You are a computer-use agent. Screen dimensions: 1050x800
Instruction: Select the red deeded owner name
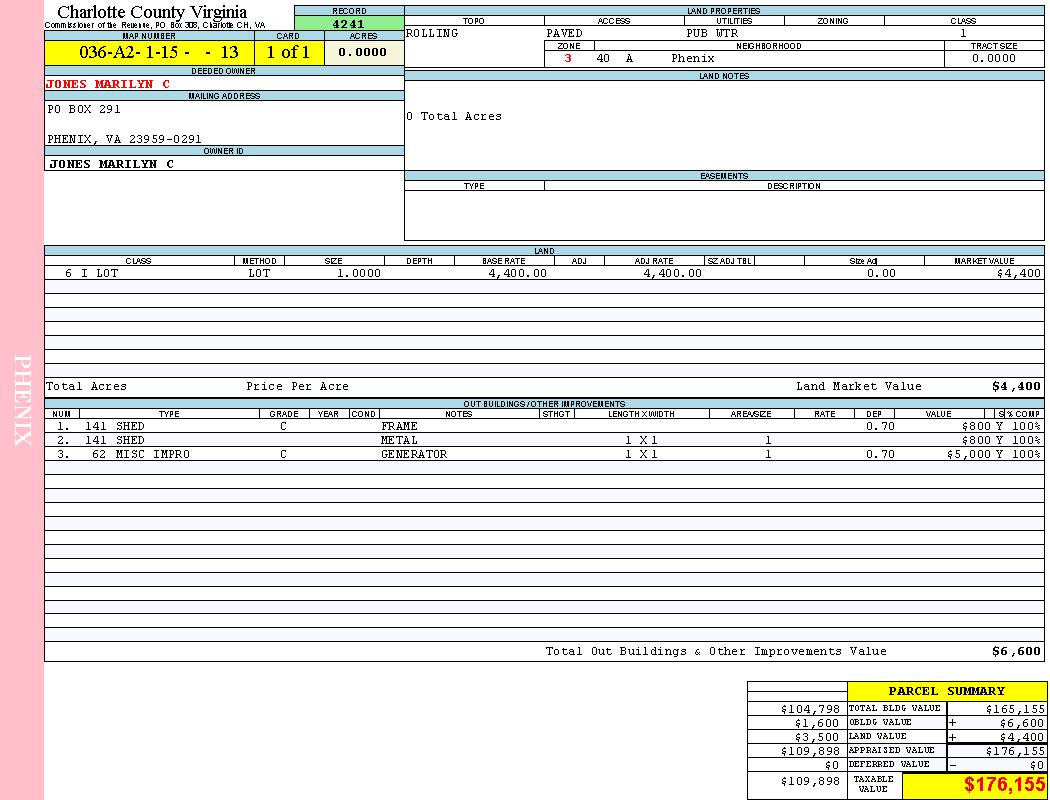108,84
